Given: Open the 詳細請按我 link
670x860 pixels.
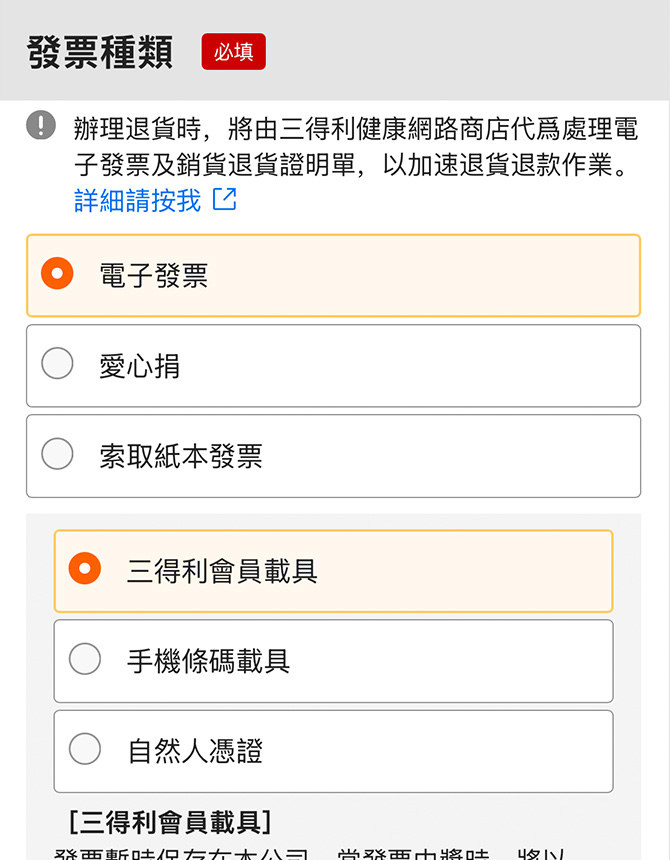Looking at the screenshot, I should [x=138, y=200].
